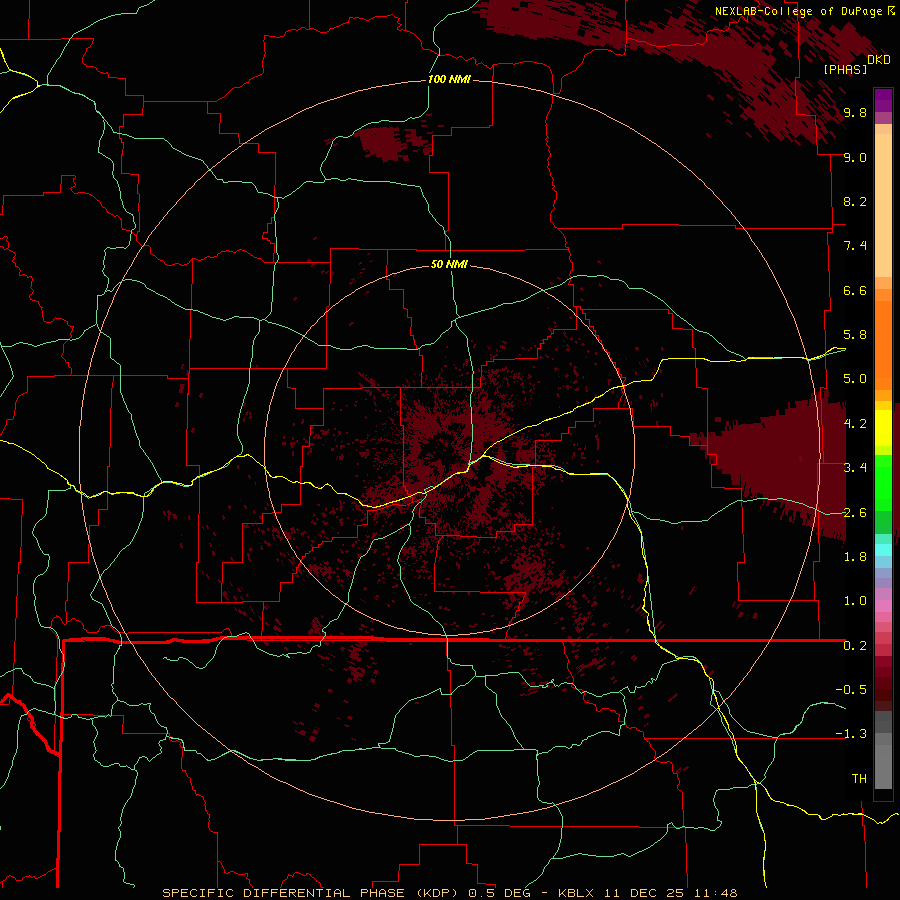Click the 3.4 scale value label
This screenshot has width=900, height=900.
[855, 468]
